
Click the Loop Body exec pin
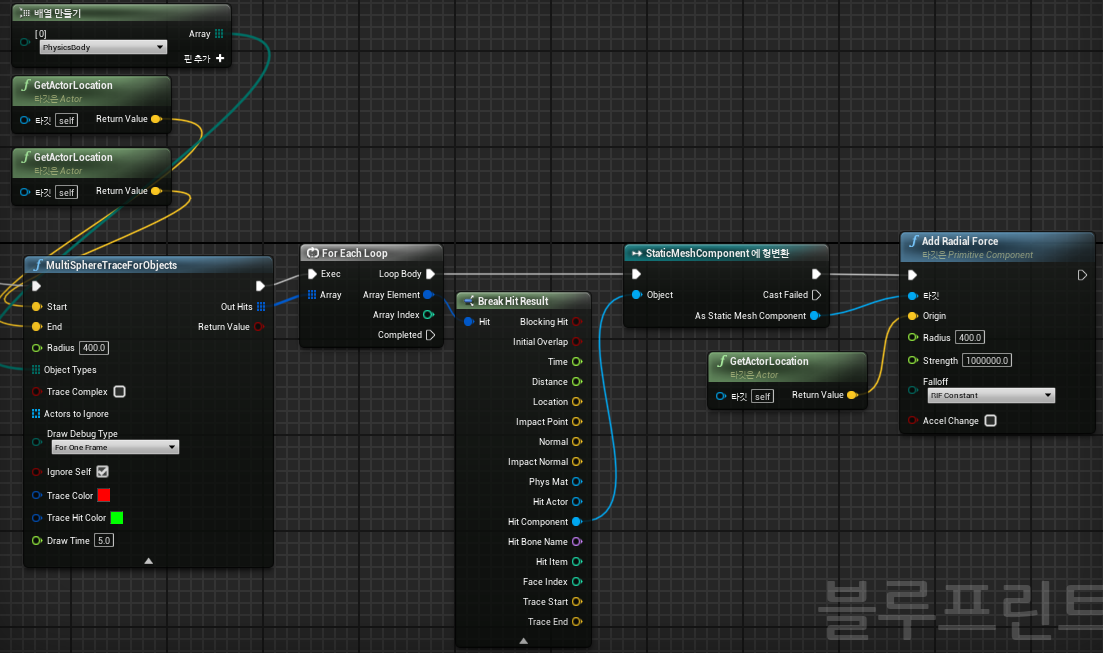[431, 274]
